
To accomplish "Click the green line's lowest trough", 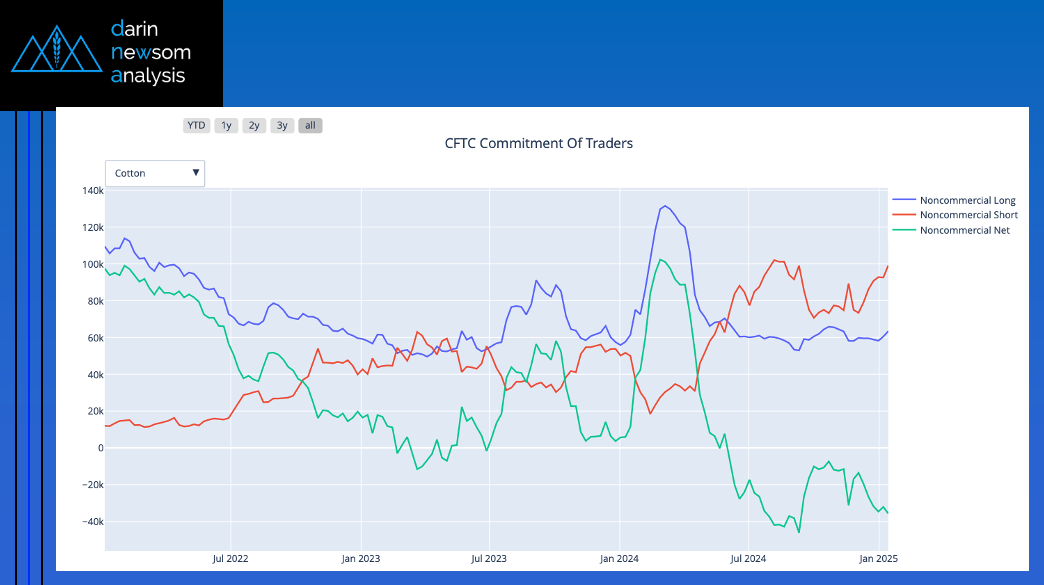I will tap(799, 532).
